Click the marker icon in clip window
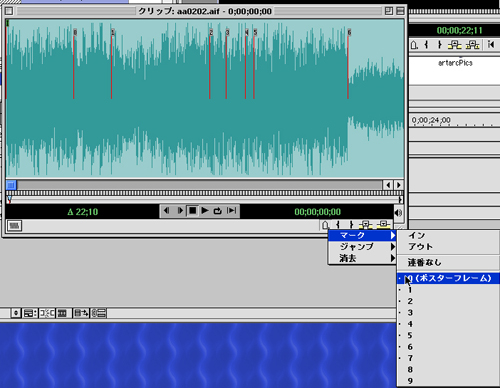Image resolution: width=500 pixels, height=388 pixels. point(325,225)
